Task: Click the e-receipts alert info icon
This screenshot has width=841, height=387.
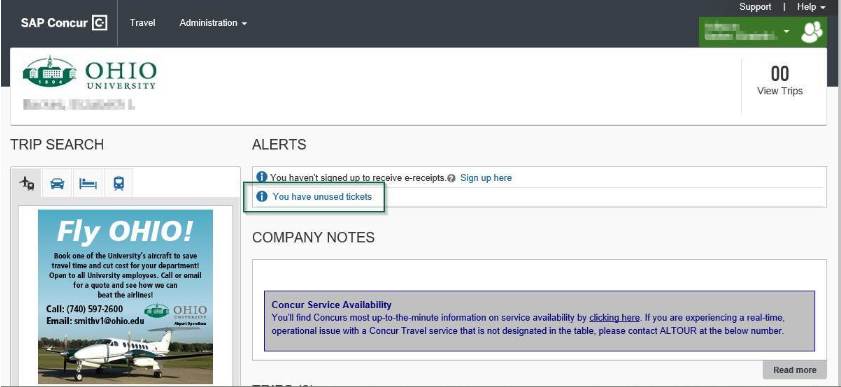Action: (x=262, y=177)
